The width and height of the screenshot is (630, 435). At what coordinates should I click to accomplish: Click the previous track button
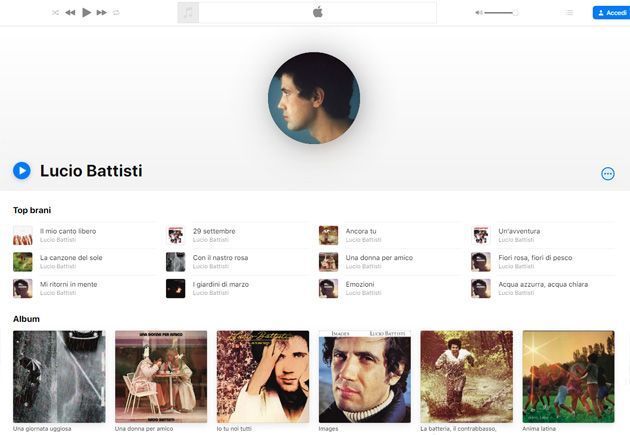coord(70,12)
